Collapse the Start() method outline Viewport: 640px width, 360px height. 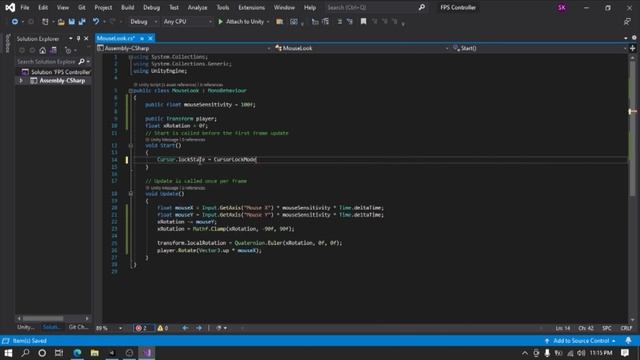point(131,145)
